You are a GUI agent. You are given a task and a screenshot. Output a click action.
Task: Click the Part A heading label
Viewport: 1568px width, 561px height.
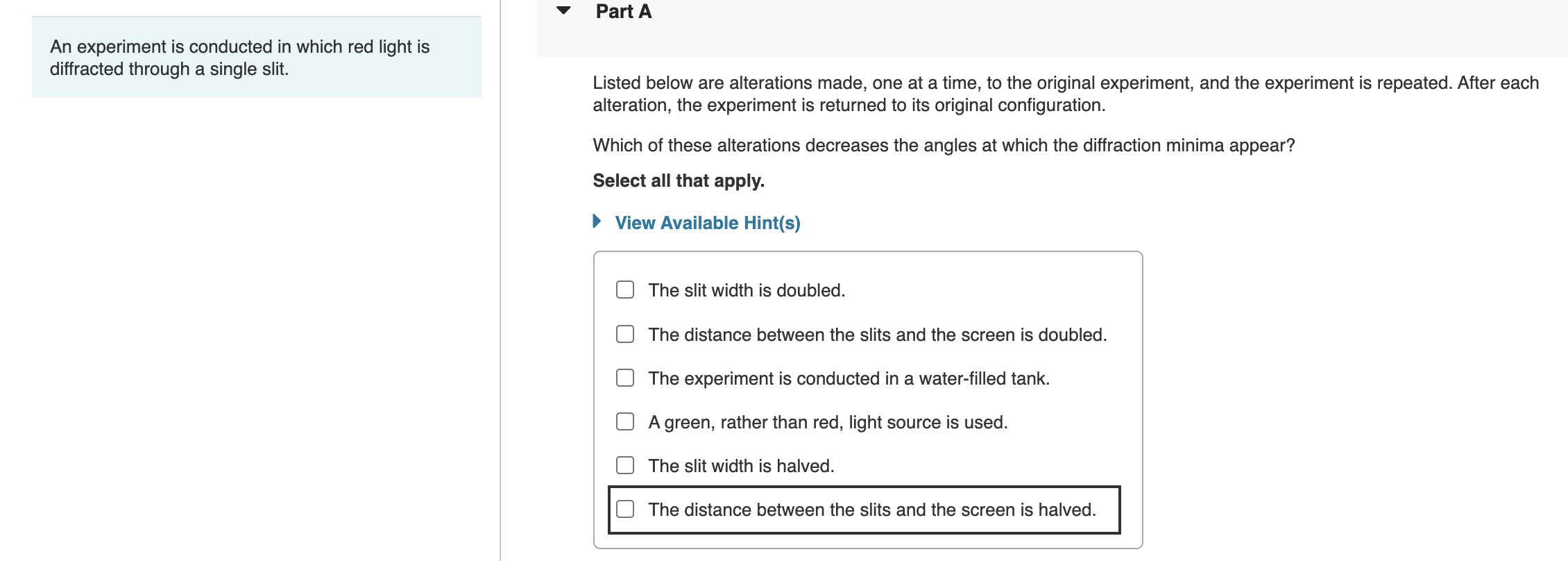622,10
